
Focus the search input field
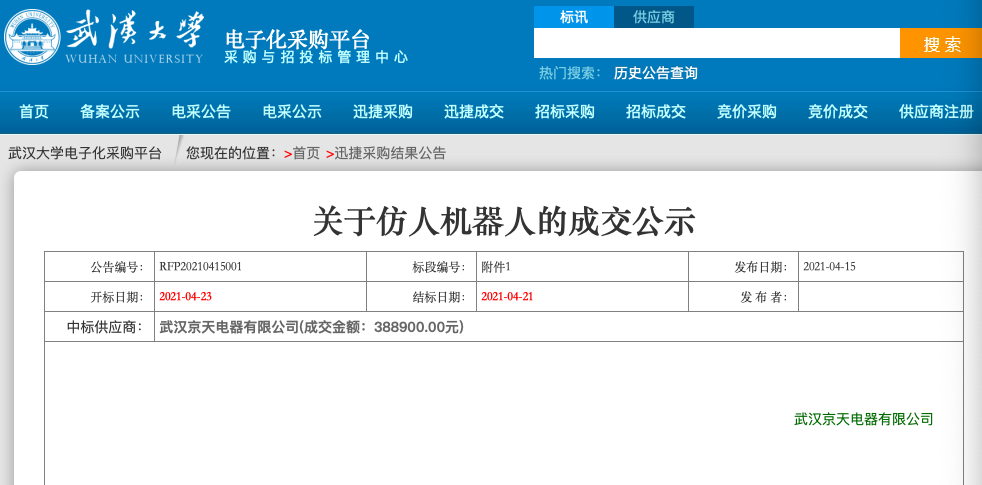tap(717, 43)
